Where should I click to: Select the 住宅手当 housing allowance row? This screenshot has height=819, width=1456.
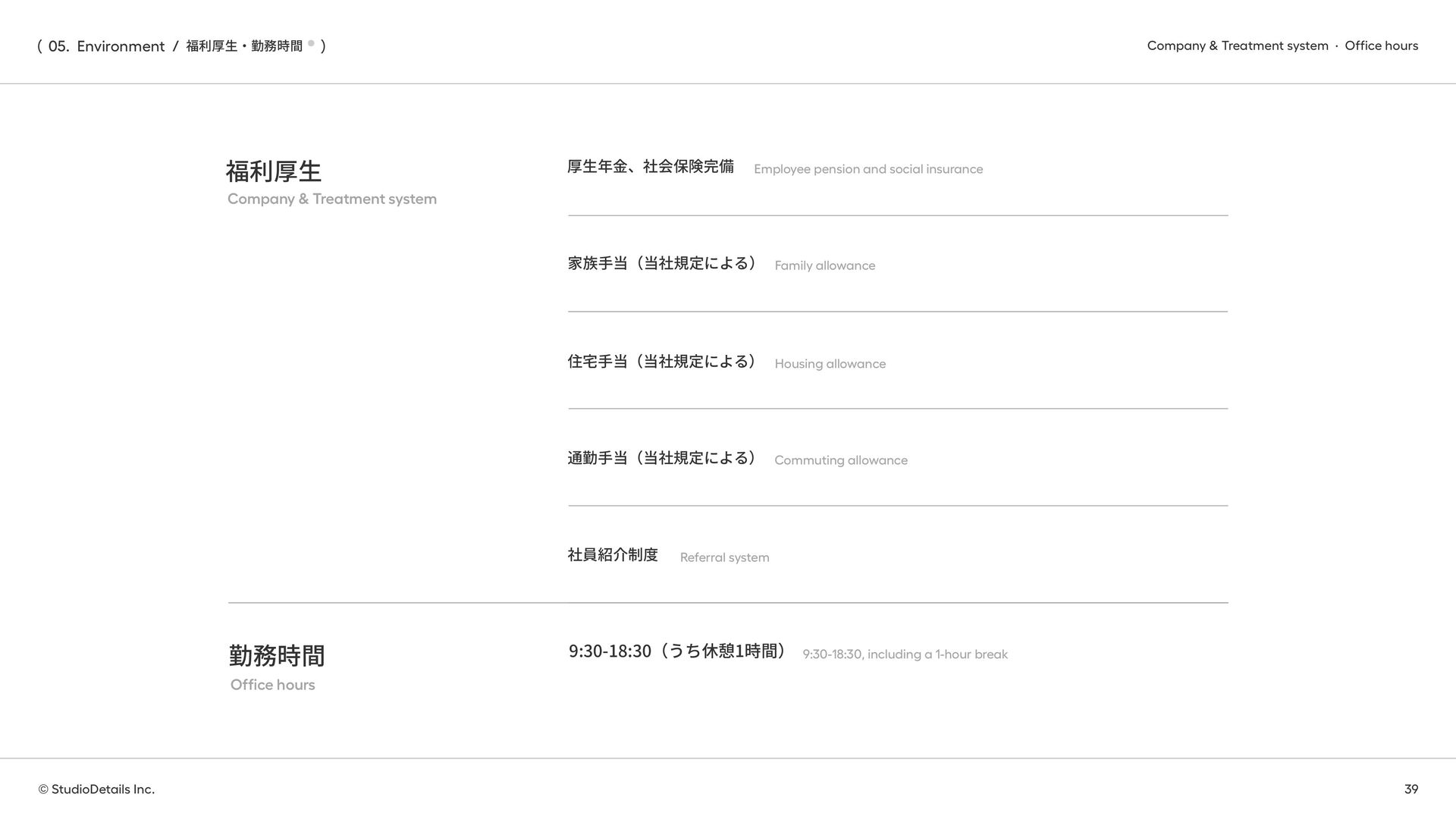point(662,361)
